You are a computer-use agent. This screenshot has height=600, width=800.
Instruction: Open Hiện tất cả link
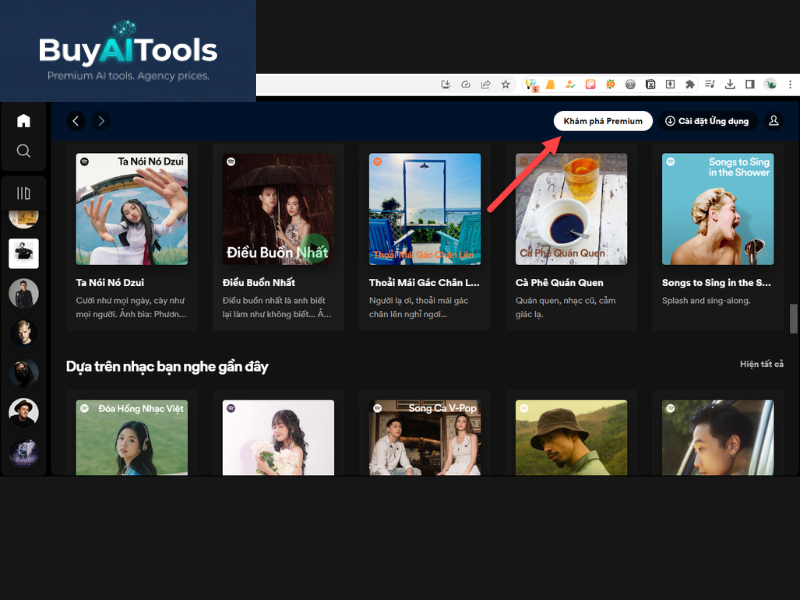(x=762, y=364)
